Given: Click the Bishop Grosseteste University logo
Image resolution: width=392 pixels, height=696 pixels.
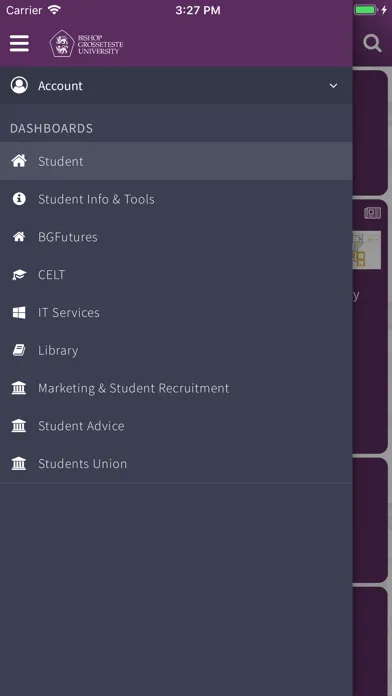Looking at the screenshot, I should point(86,44).
